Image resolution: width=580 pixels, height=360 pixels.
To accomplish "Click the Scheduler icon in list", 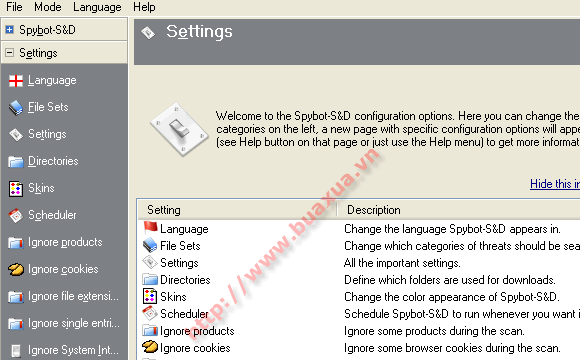I will [150, 313].
